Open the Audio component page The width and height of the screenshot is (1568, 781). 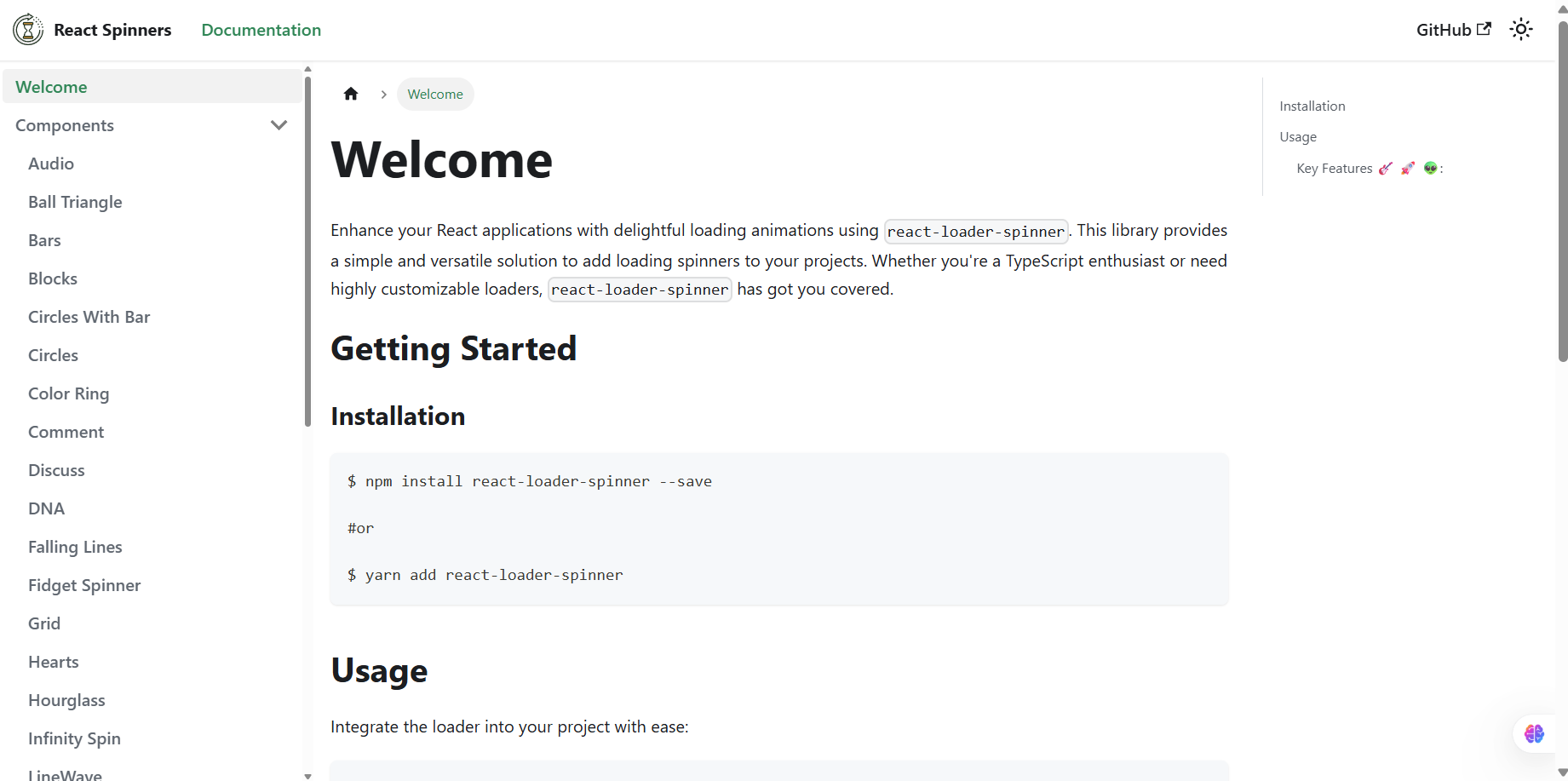pyautogui.click(x=51, y=164)
